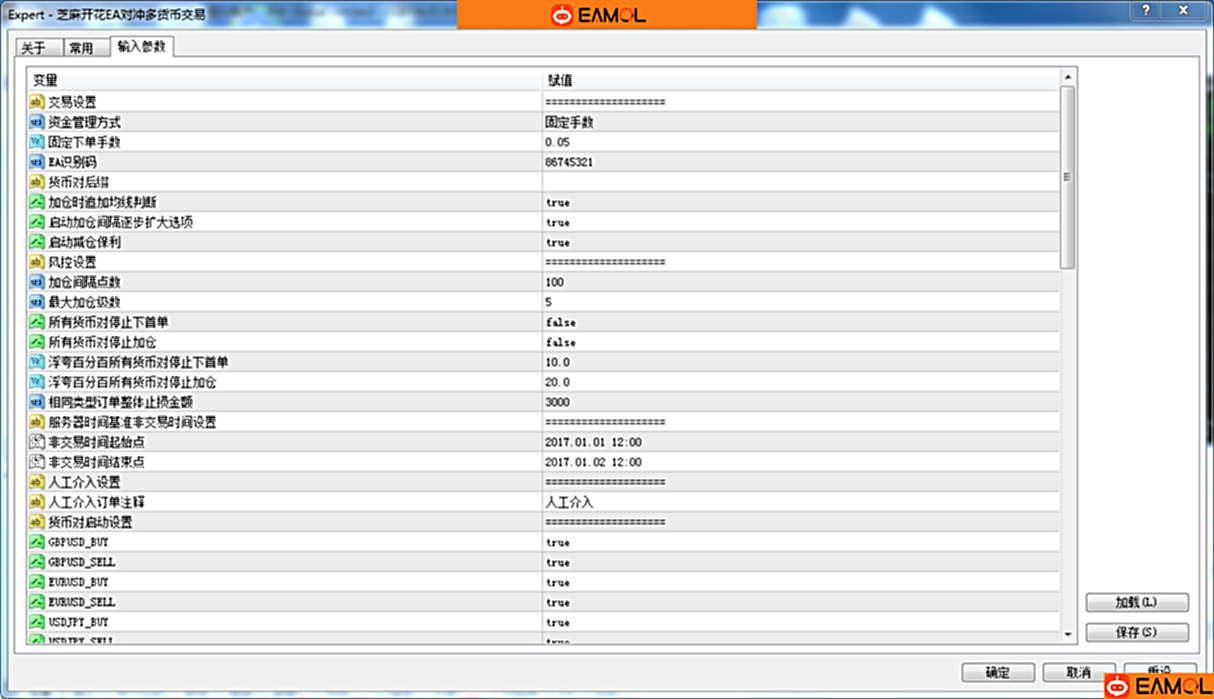
Task: Click the vertical scrollbar thumb of parameter list
Action: click(x=1067, y=177)
